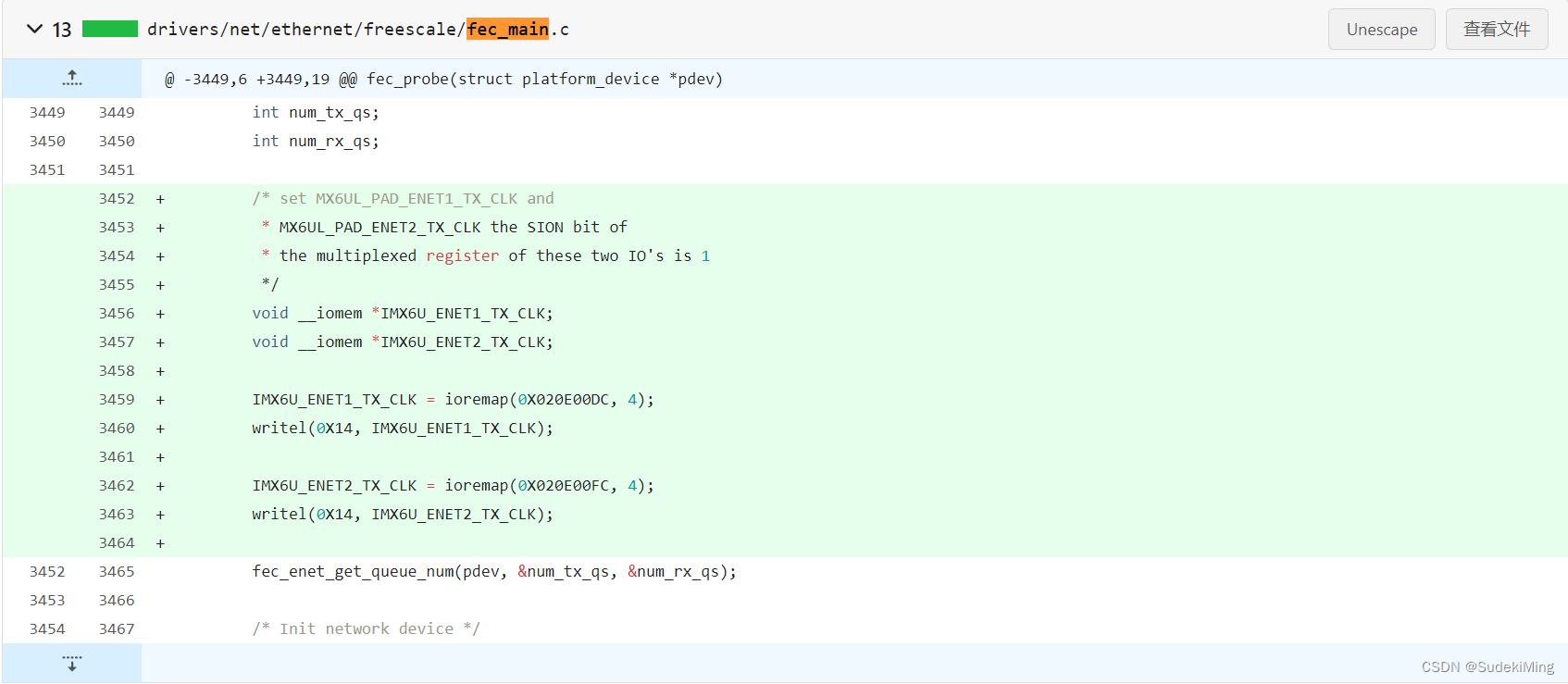Open the drivers/net/ethernet/freescale/fec_main.c file path

pos(358,30)
